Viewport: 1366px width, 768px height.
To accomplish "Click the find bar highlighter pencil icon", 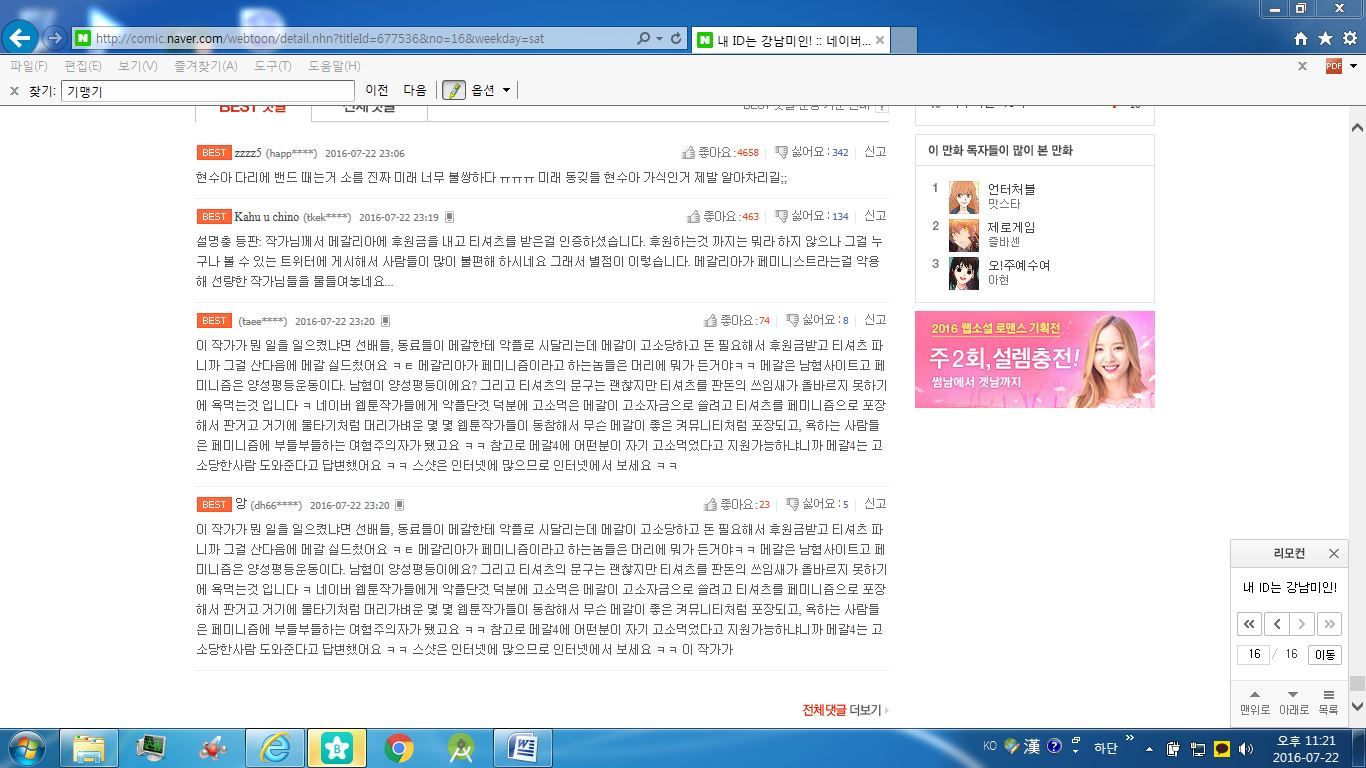I will [454, 90].
